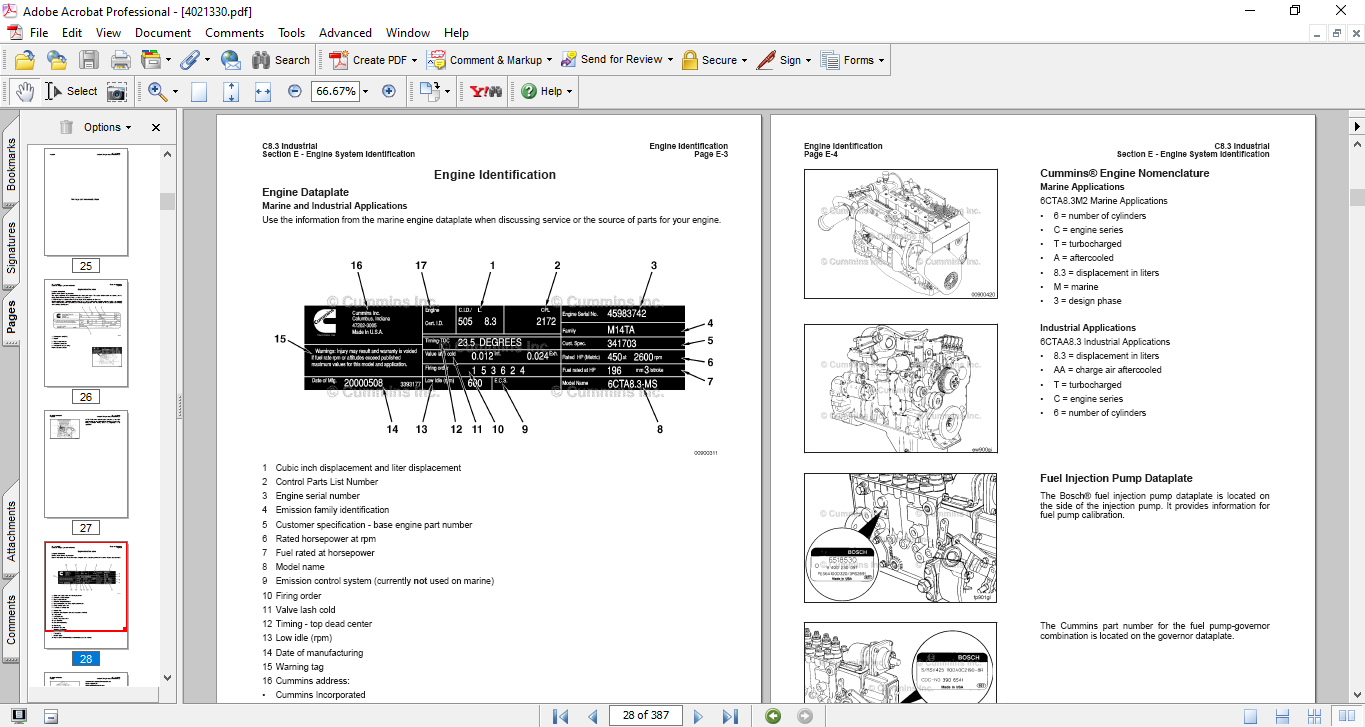Open the zoom percentage dropdown arrow
This screenshot has height=727, width=1365.
click(x=365, y=91)
